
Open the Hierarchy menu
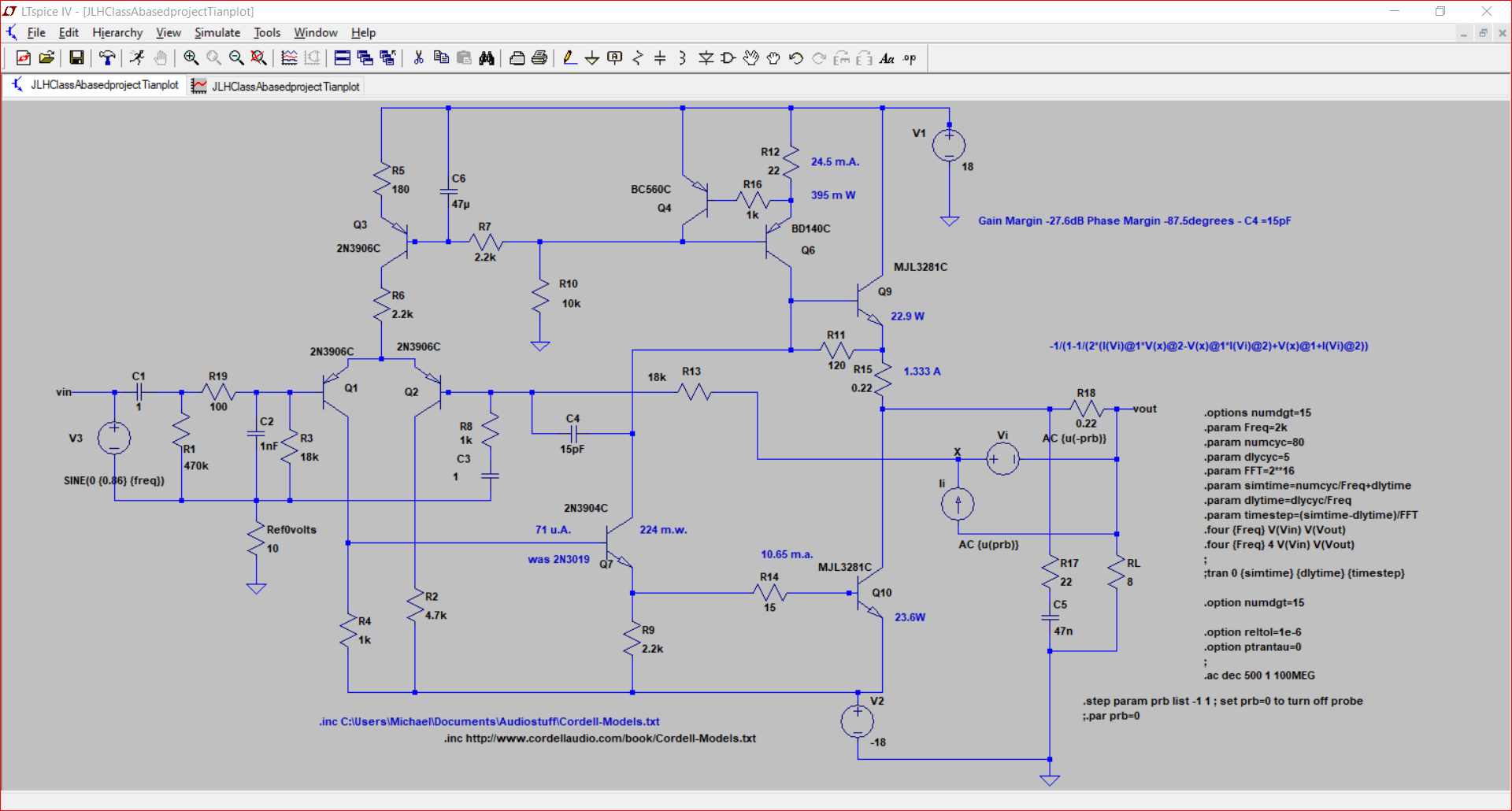(x=117, y=32)
